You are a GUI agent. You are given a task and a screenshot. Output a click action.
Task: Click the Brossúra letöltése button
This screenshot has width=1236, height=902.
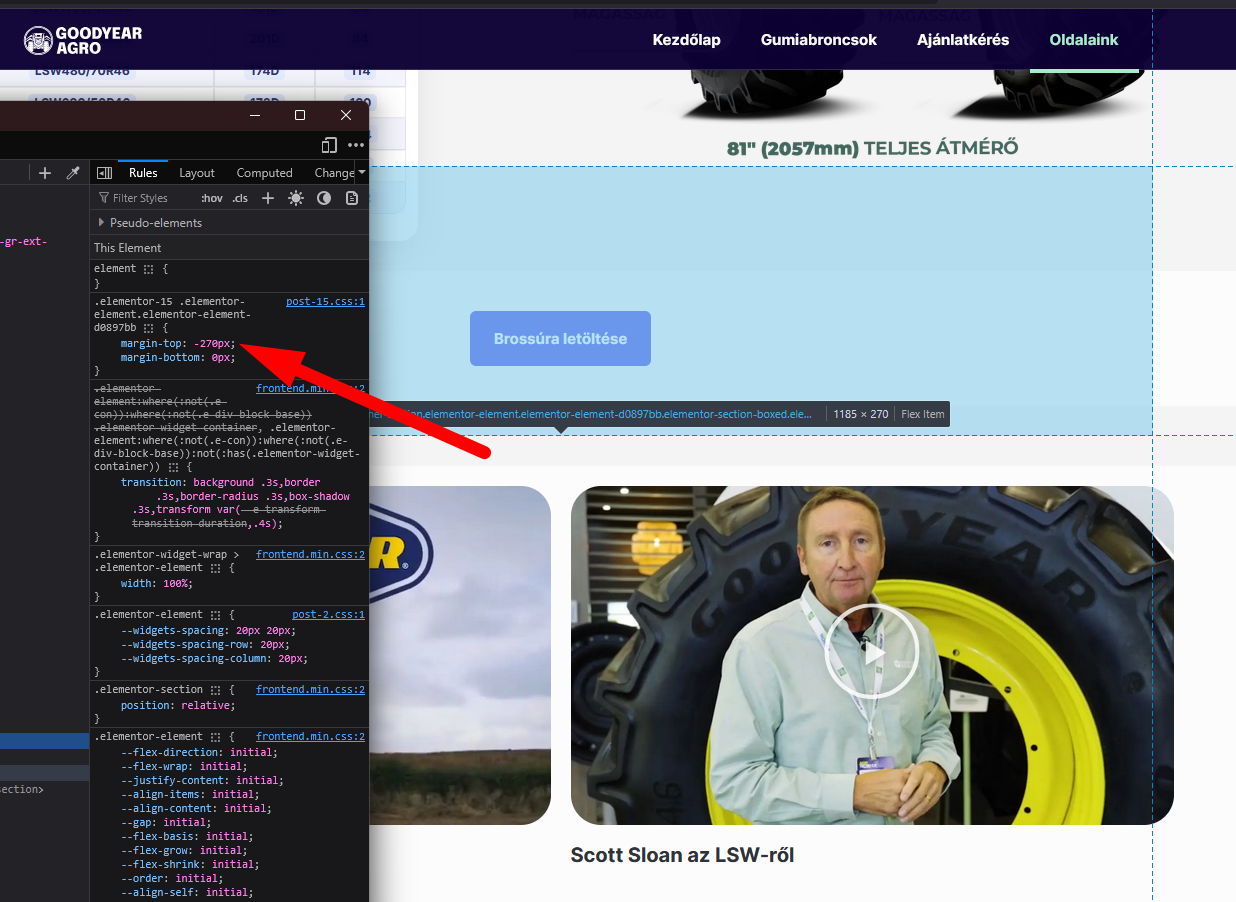[560, 338]
